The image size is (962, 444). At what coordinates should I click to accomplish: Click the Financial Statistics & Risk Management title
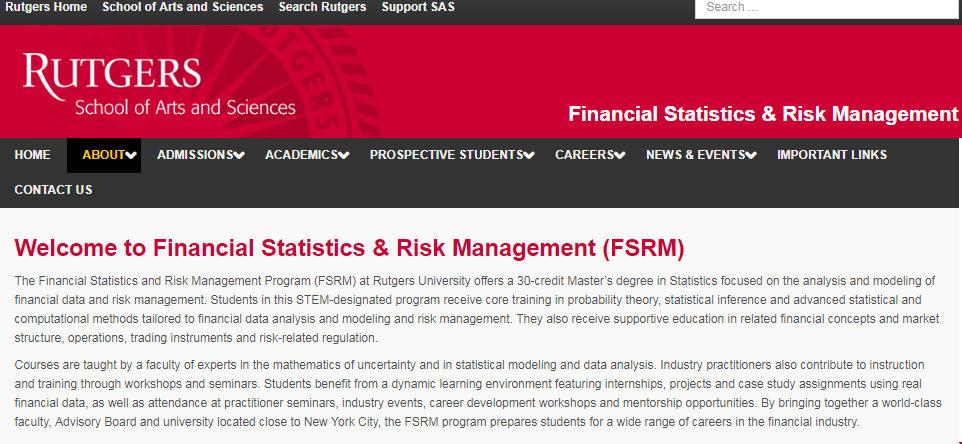[x=763, y=114]
